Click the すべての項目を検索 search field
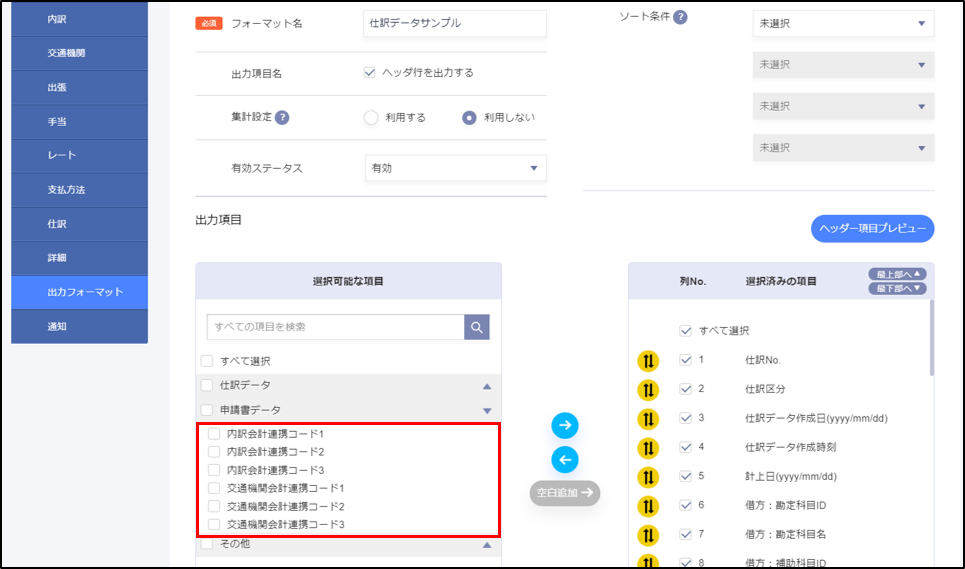This screenshot has width=965, height=569. [335, 327]
